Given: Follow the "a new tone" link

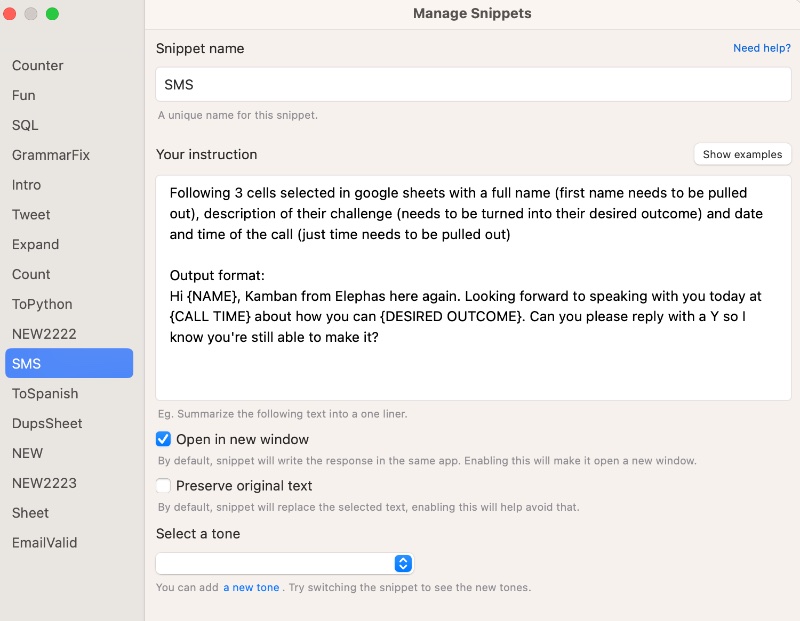Looking at the screenshot, I should point(251,588).
